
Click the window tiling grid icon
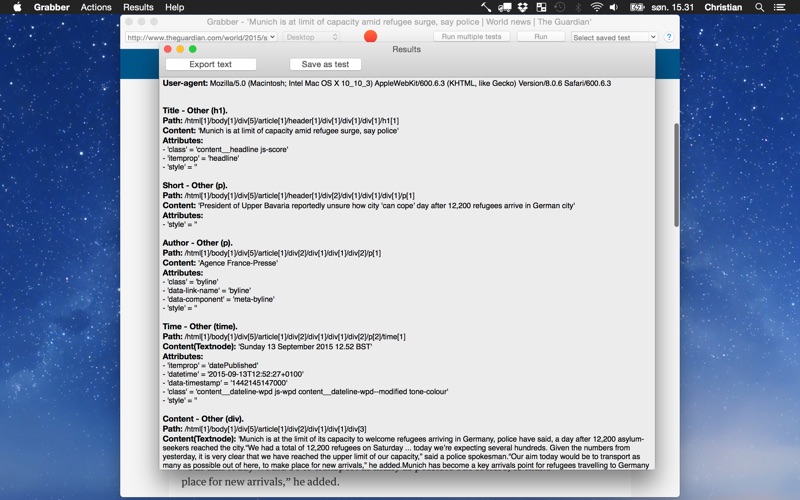(541, 7)
